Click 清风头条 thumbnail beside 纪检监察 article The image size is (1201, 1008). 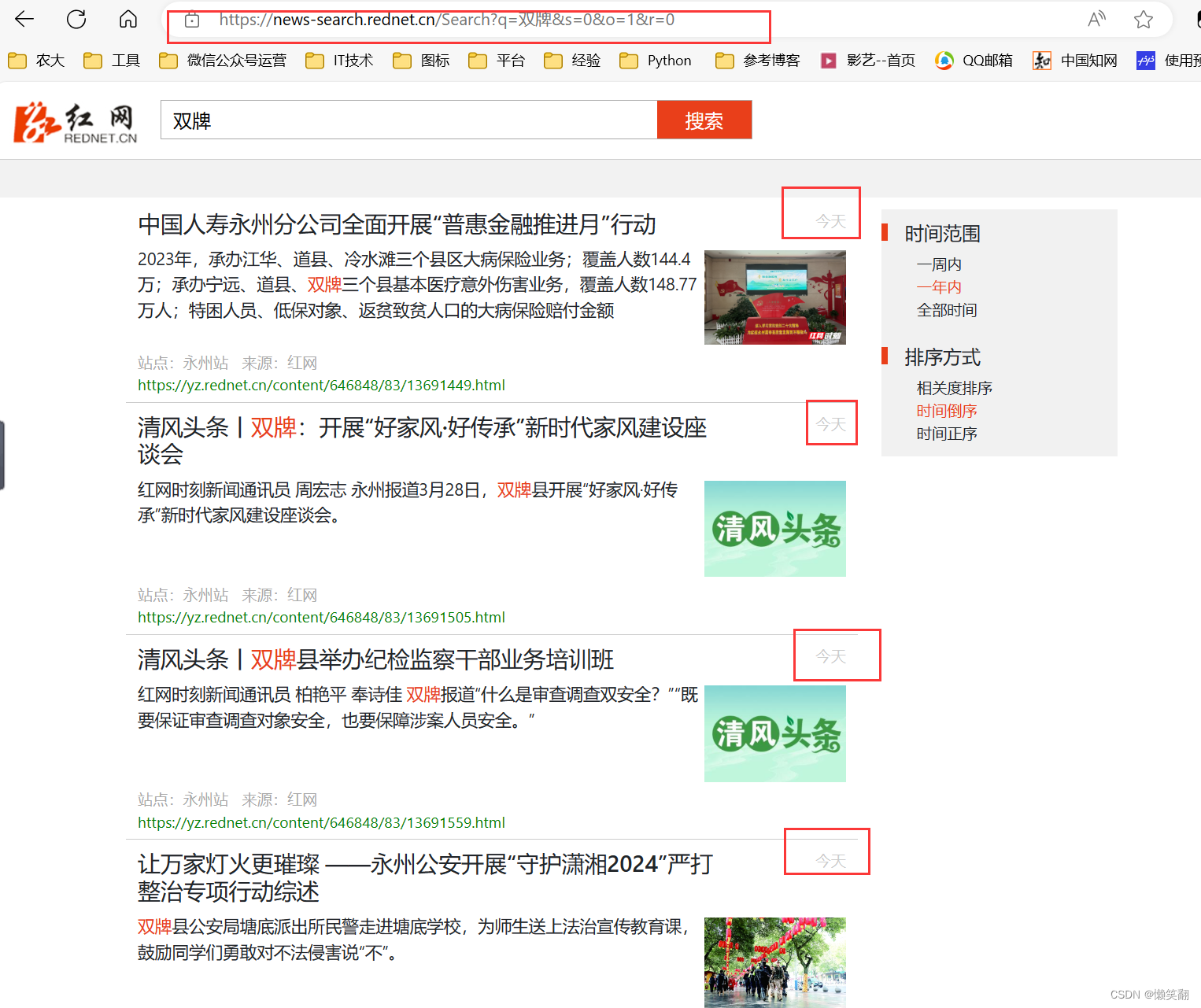(775, 733)
